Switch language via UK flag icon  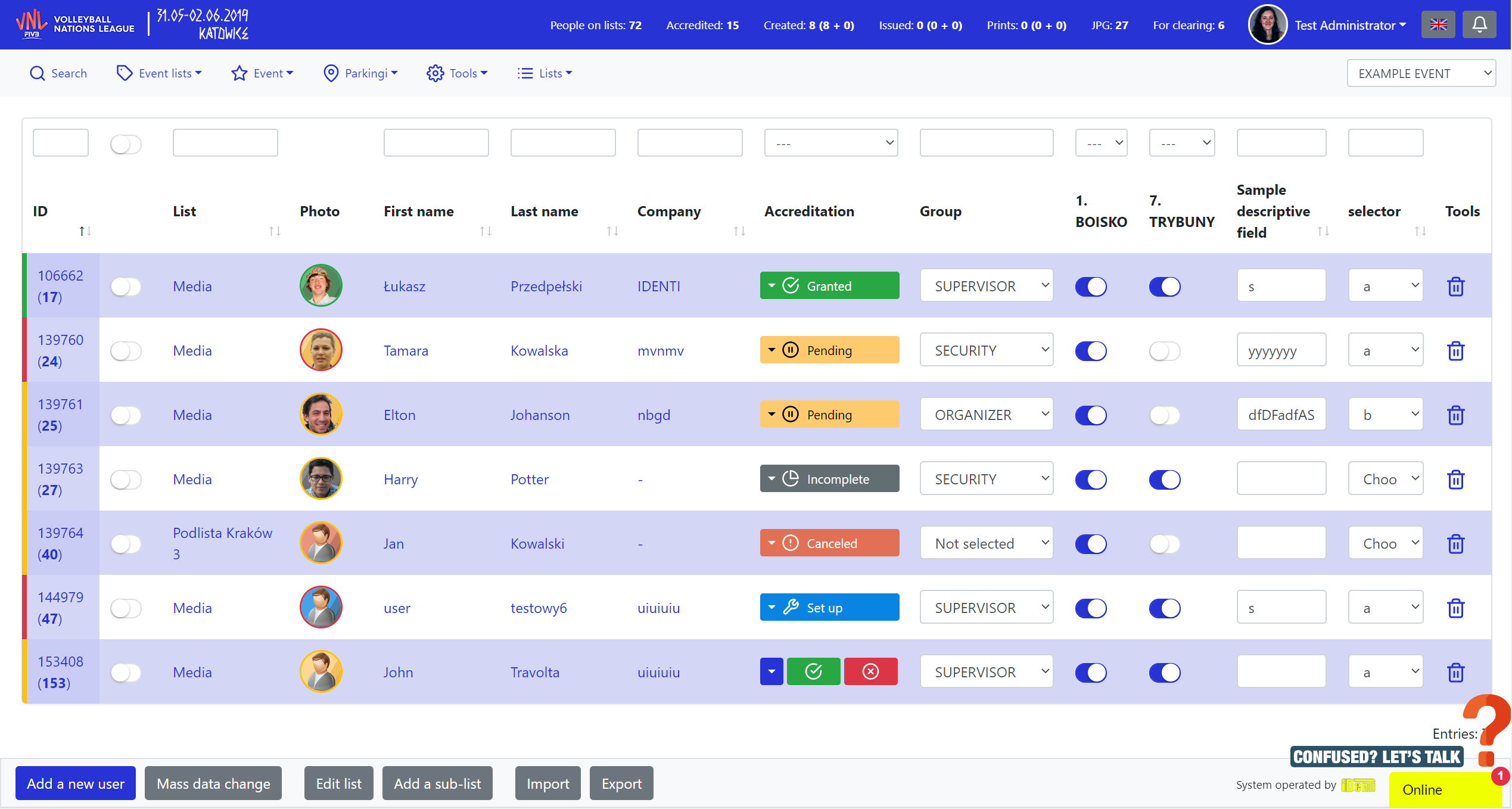point(1438,24)
